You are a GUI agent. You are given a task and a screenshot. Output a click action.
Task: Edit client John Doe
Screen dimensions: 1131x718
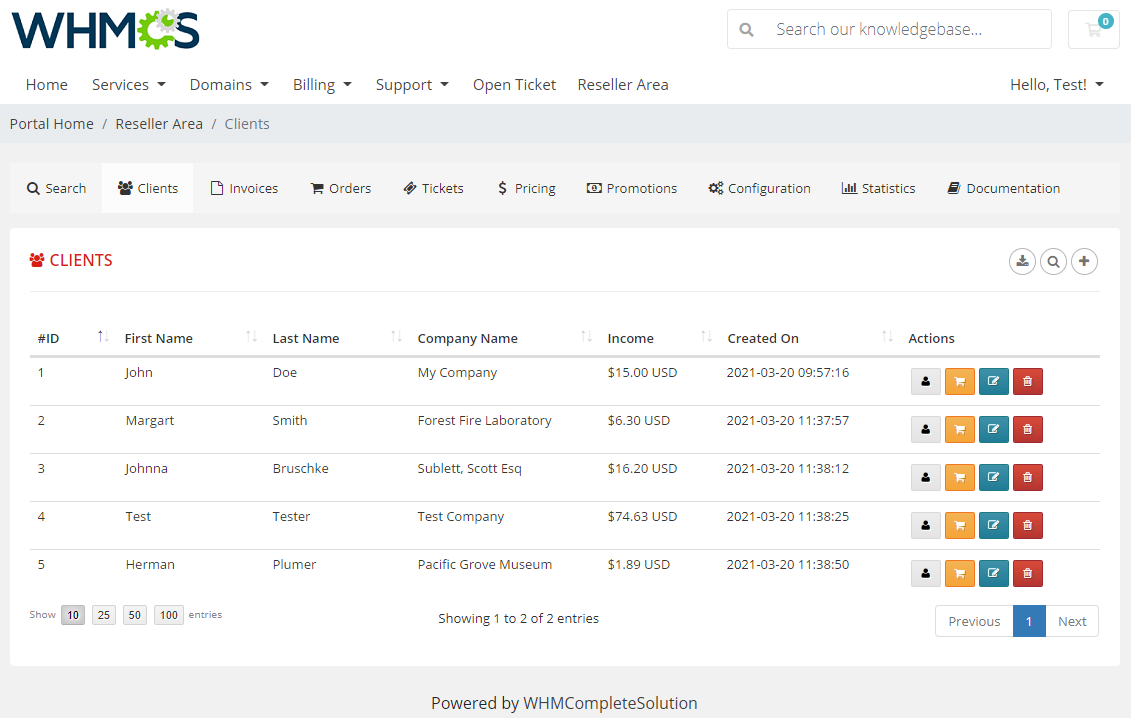[993, 382]
